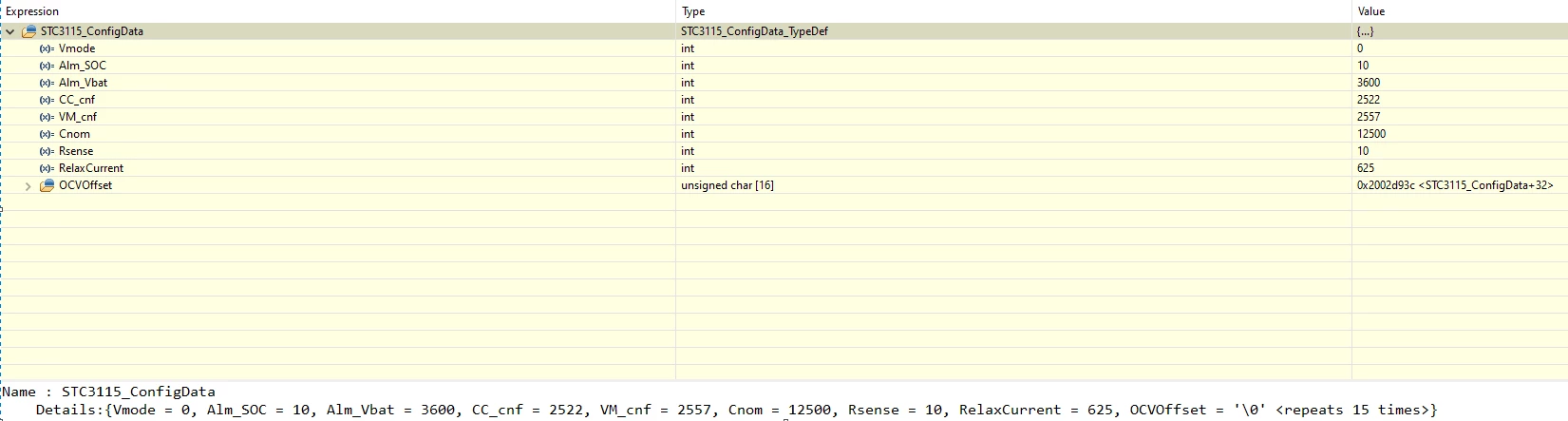This screenshot has height=421, width=1568.
Task: Select the Type column header
Action: 1013,11
